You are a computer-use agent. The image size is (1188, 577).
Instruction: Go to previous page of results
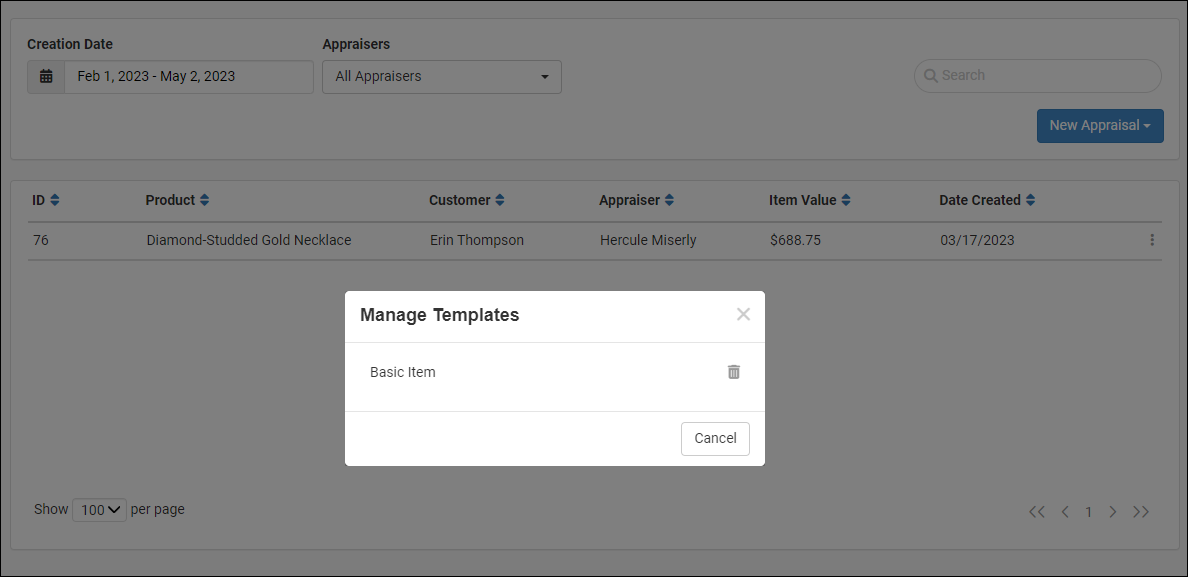(x=1065, y=512)
